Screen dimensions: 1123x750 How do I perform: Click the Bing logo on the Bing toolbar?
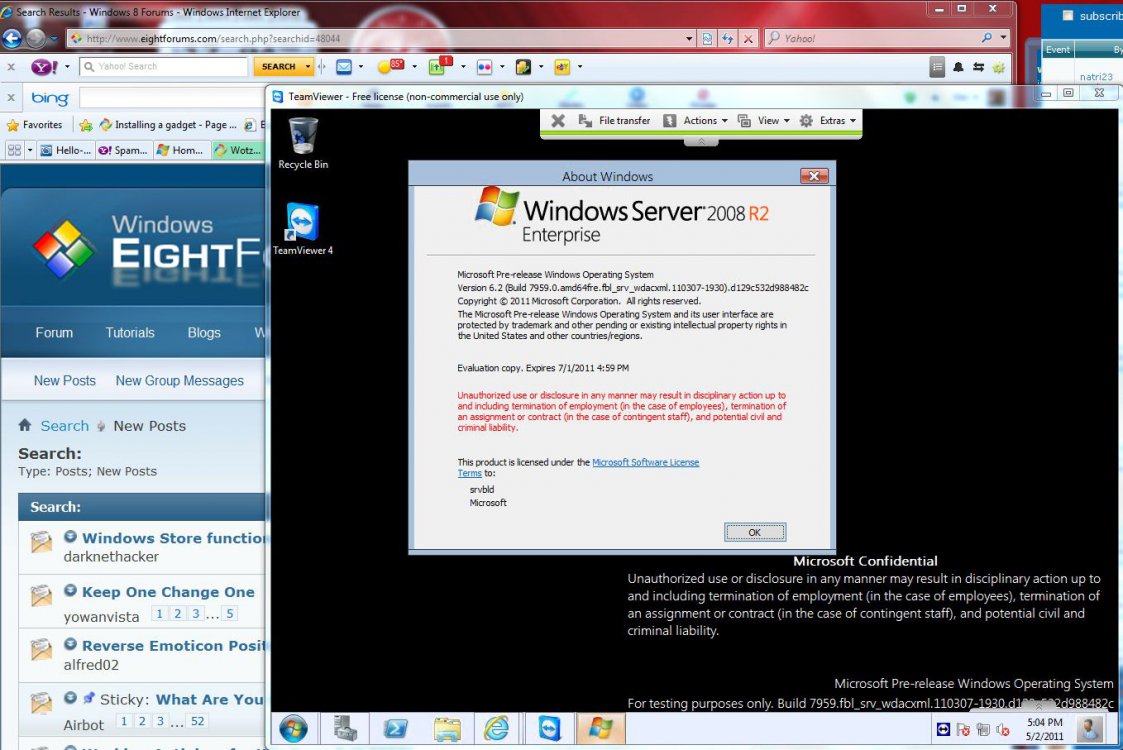click(x=50, y=97)
